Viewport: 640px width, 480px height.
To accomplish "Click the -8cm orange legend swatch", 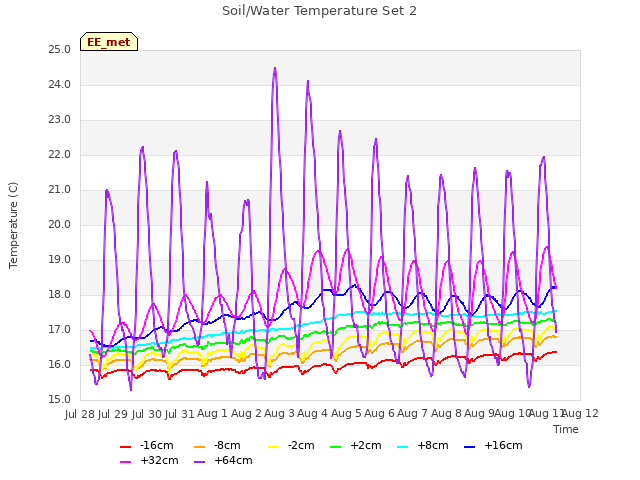I will pyautogui.click(x=200, y=447).
